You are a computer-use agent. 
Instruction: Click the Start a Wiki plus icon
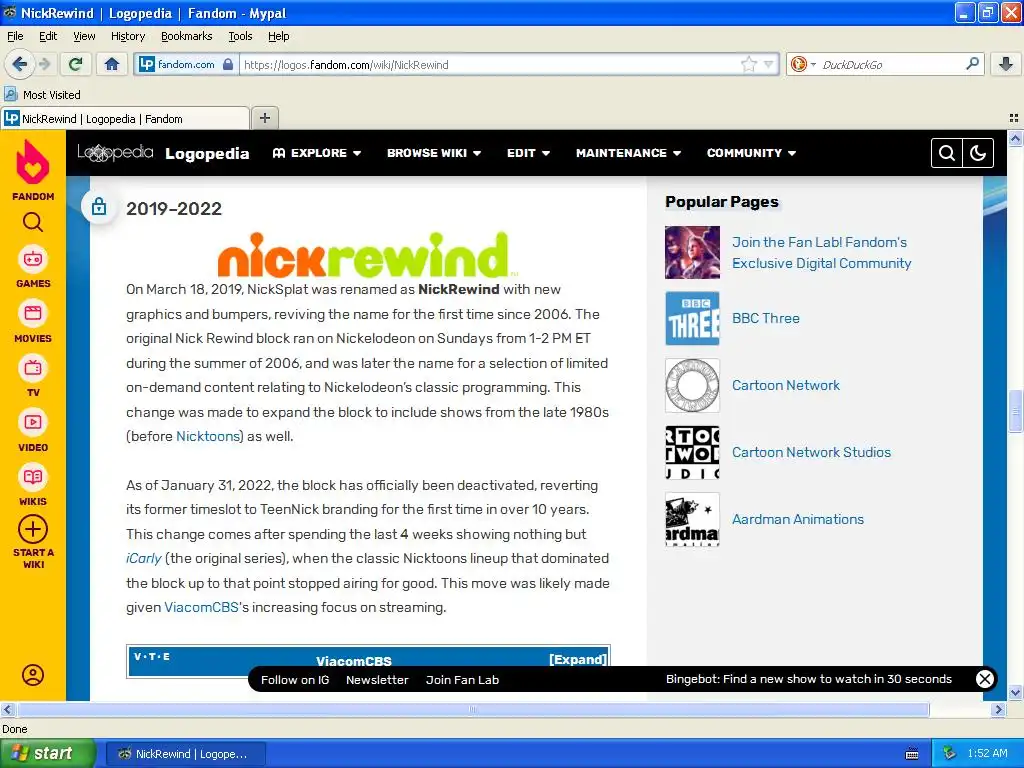coord(33,530)
